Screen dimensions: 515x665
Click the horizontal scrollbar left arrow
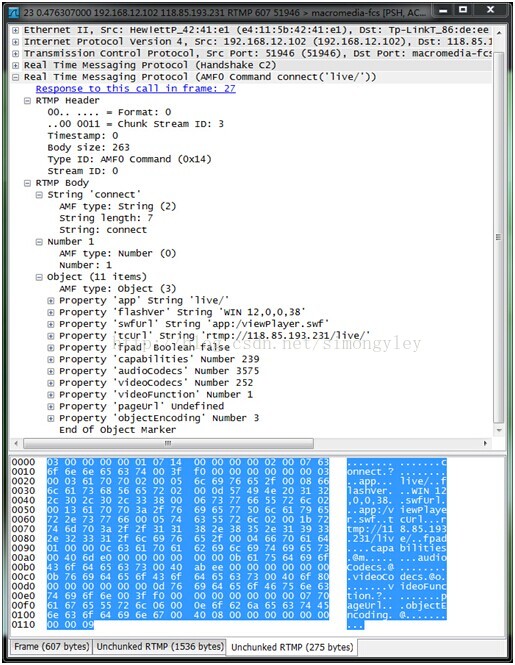(x=16, y=444)
